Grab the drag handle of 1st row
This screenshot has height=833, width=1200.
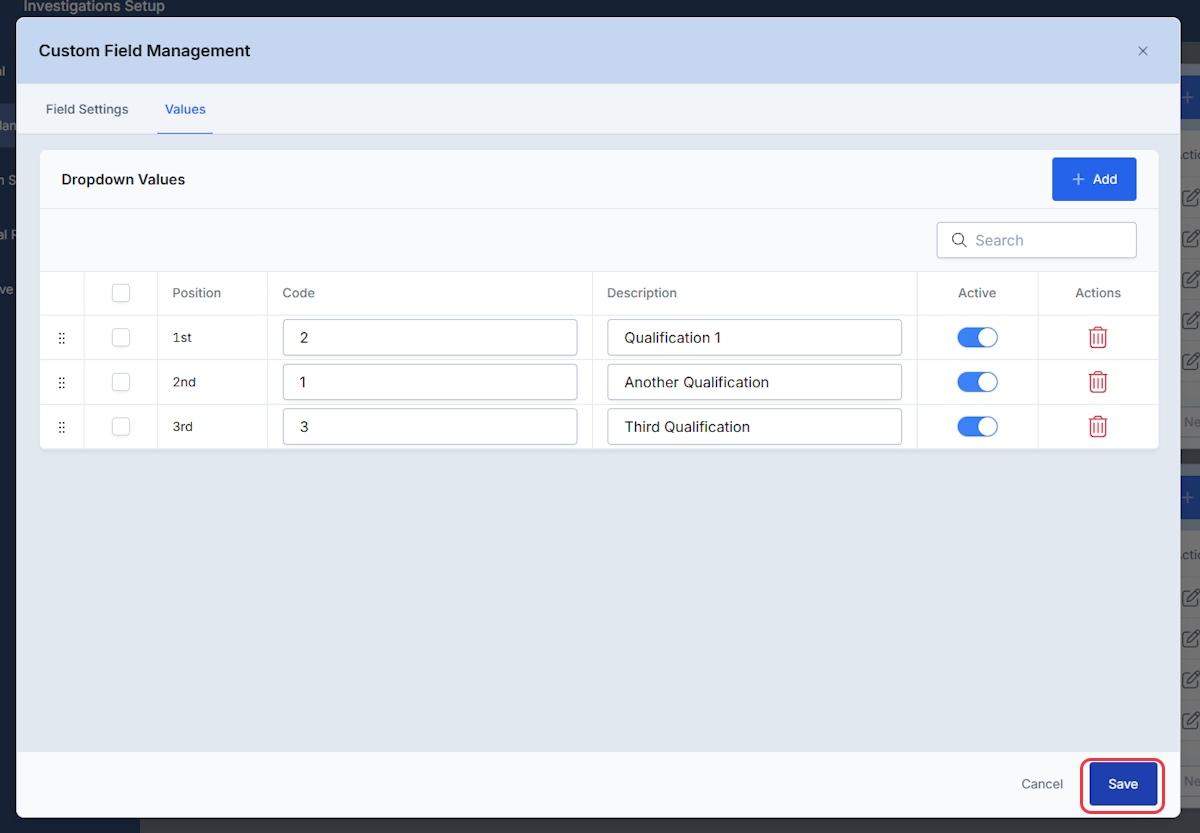(x=62, y=338)
